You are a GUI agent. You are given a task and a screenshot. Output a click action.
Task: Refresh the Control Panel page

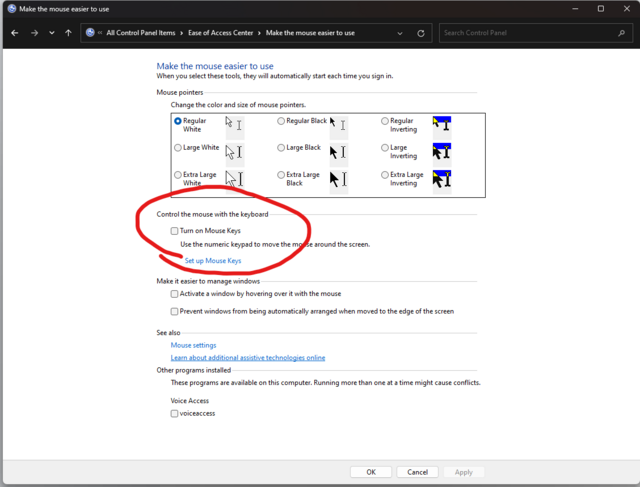(x=421, y=33)
